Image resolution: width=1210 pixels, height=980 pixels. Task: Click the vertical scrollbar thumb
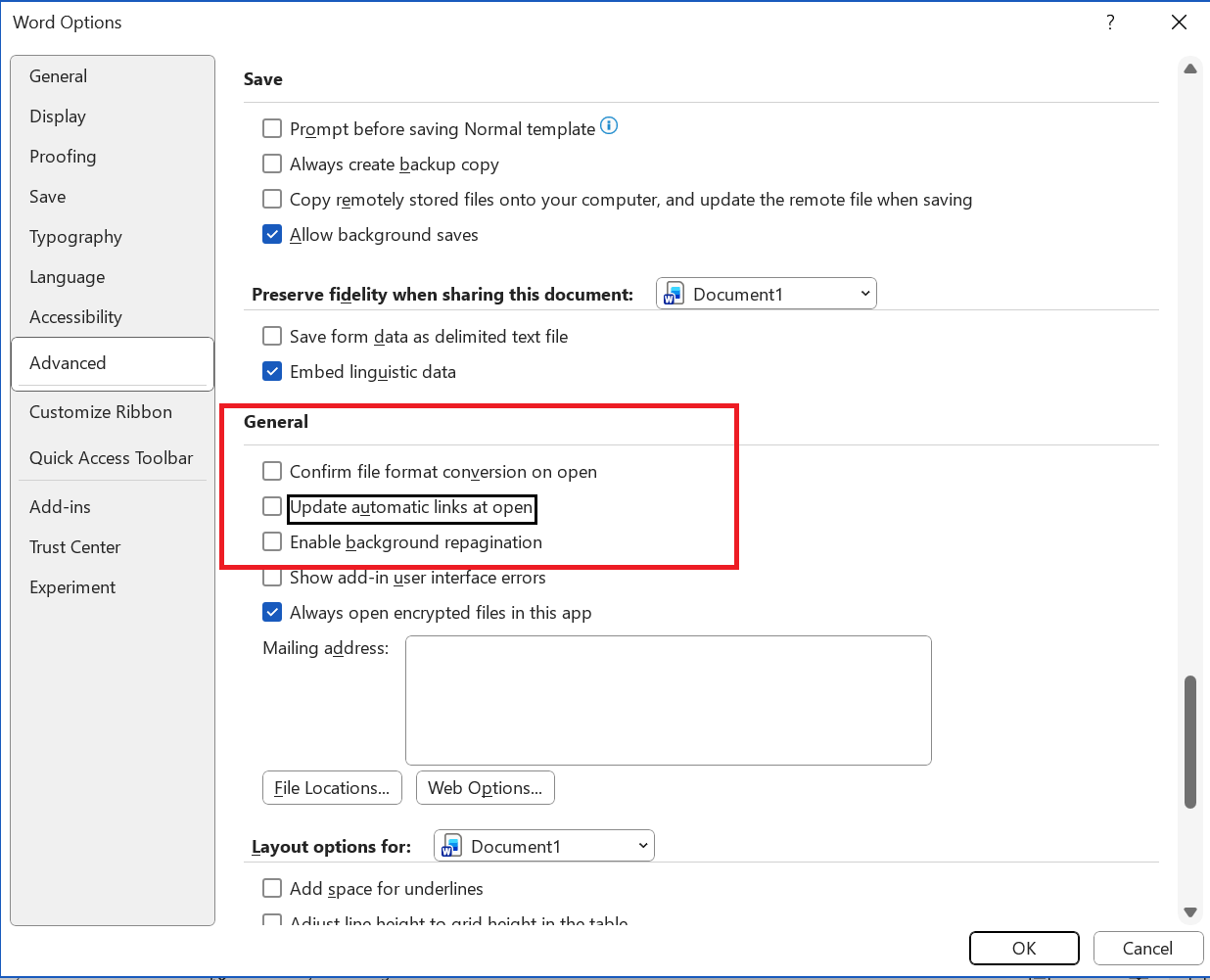point(1190,742)
